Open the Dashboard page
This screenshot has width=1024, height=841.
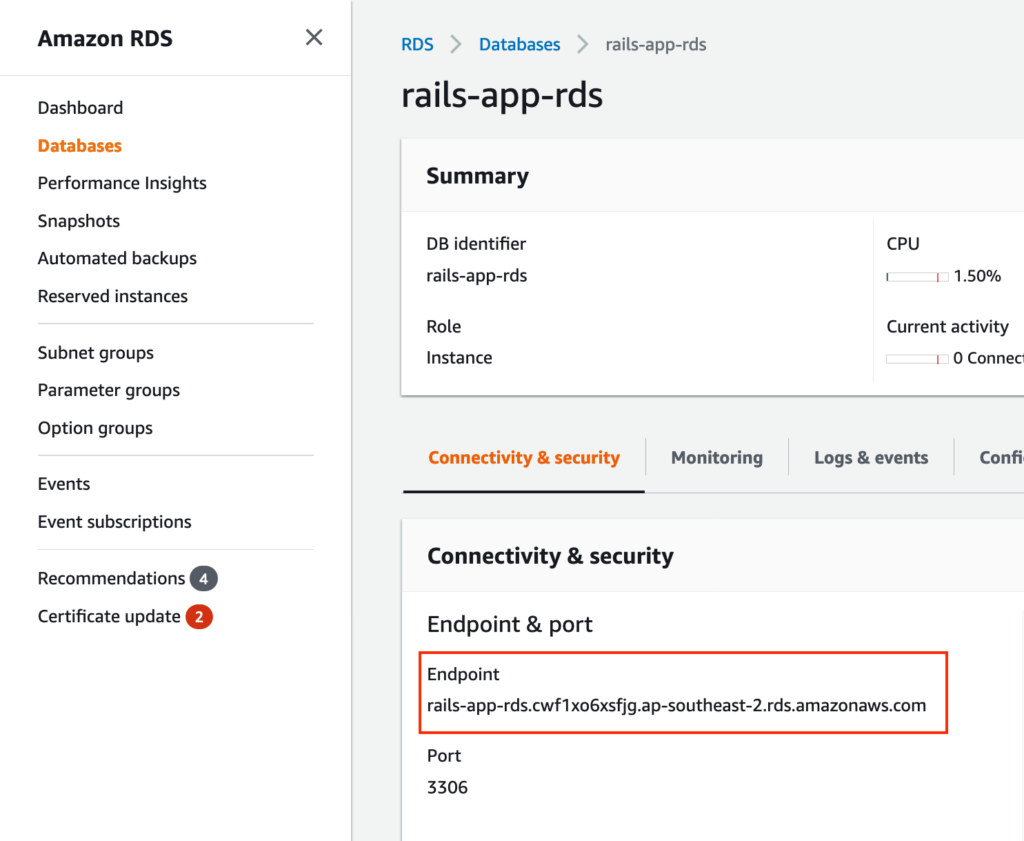coord(80,108)
